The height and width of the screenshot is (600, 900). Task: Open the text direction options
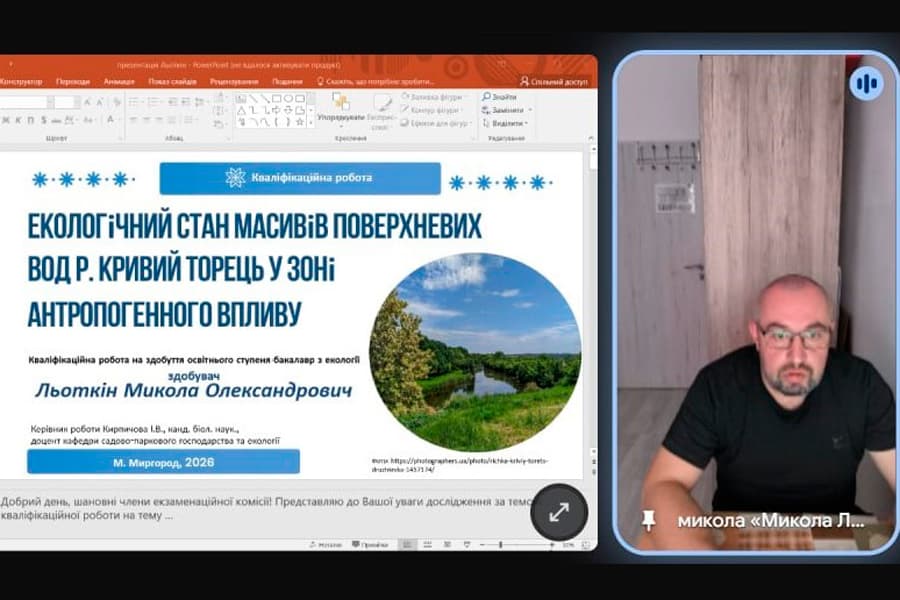(220, 96)
